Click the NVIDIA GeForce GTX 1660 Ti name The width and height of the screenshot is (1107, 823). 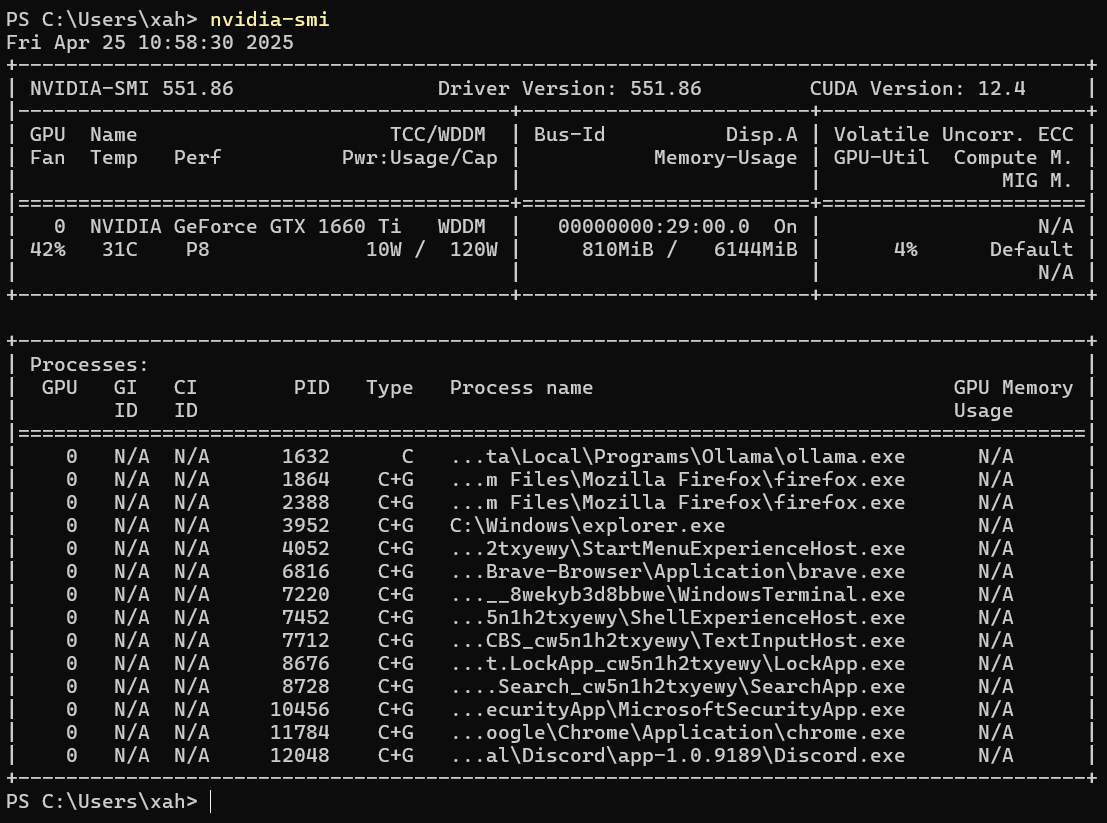click(259, 226)
